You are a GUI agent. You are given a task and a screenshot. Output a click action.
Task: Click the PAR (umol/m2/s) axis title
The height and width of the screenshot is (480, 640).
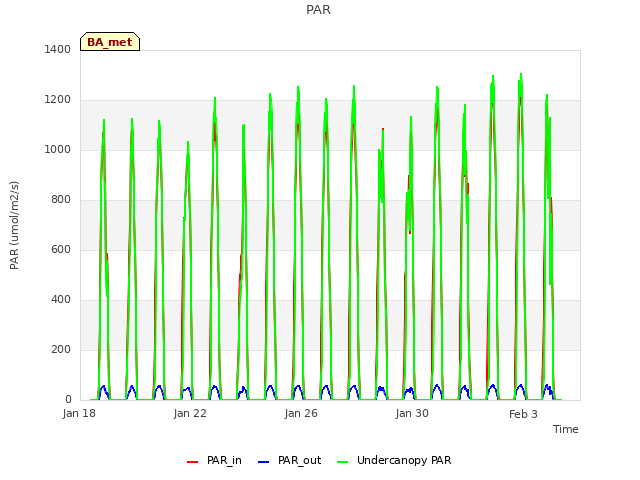pos(14,225)
